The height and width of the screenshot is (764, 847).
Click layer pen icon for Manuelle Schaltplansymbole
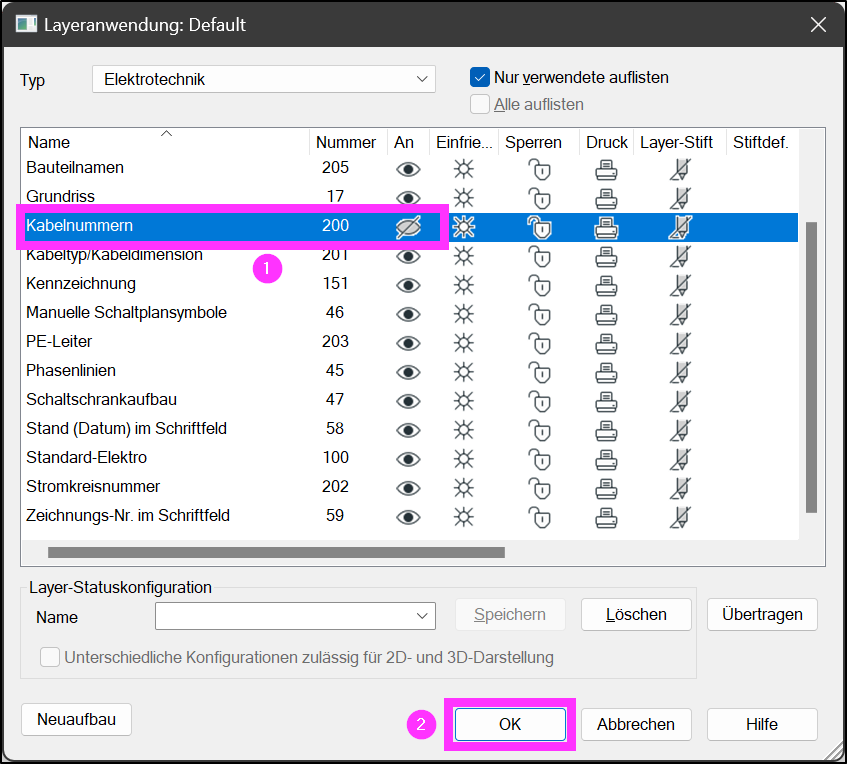680,314
